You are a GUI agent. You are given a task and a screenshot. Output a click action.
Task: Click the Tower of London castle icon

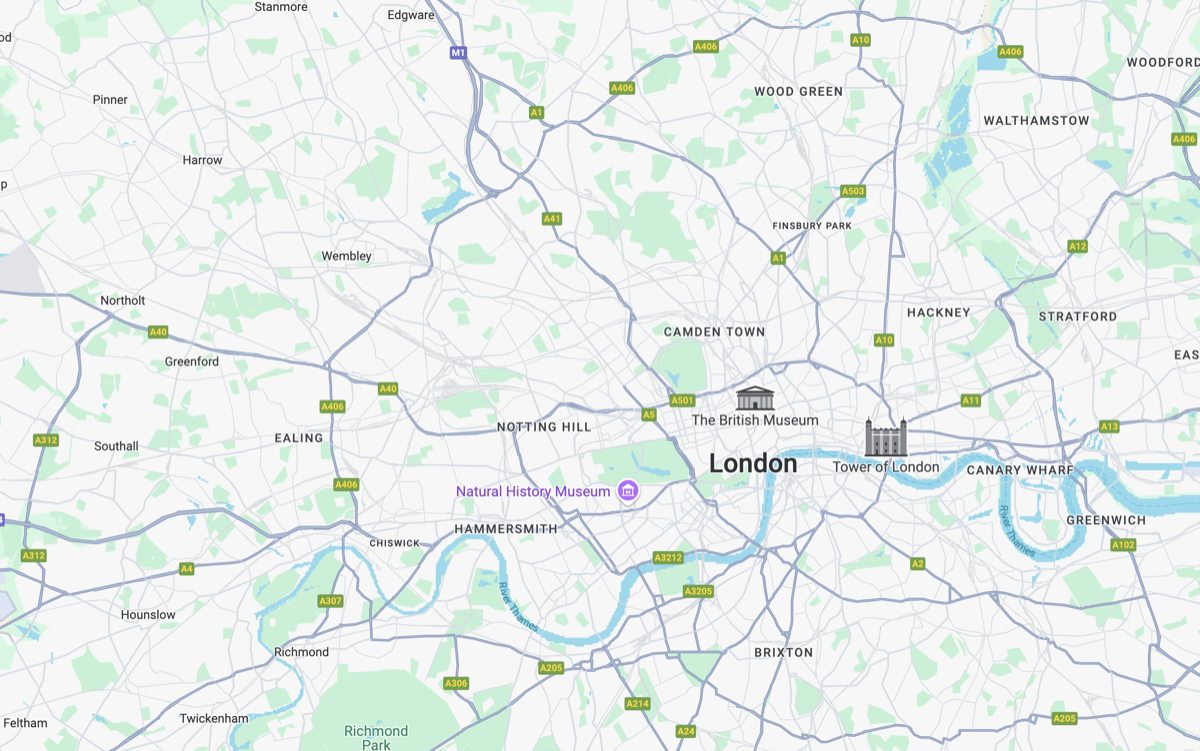885,438
